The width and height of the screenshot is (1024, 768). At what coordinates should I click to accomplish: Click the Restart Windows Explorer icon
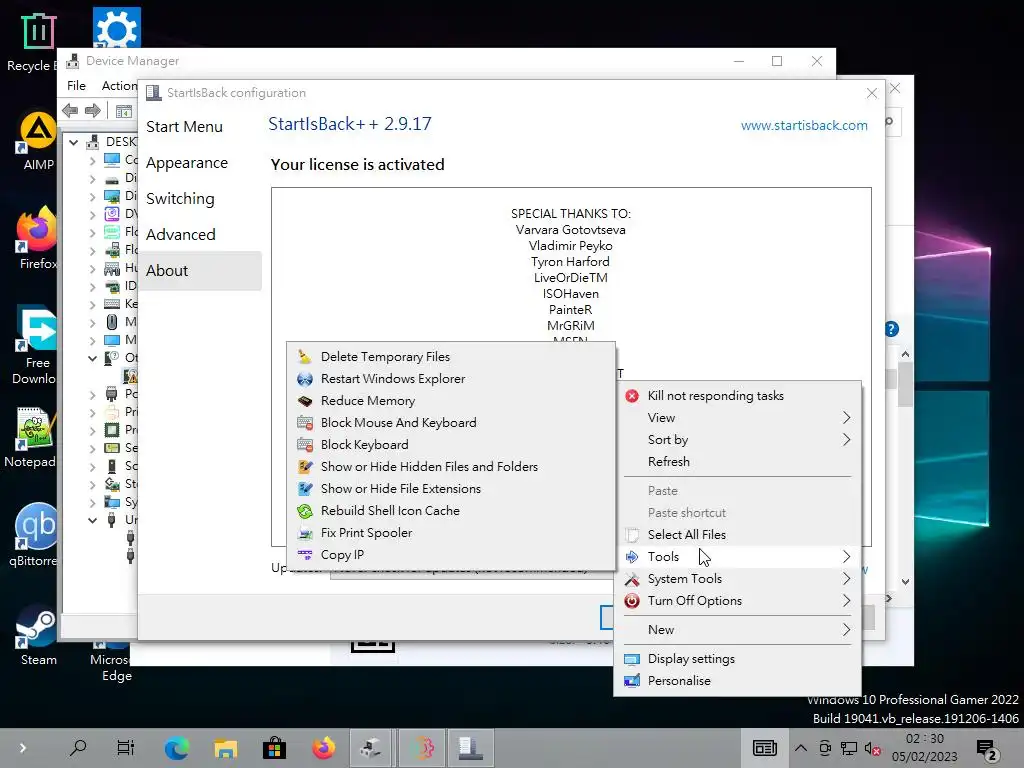(304, 379)
